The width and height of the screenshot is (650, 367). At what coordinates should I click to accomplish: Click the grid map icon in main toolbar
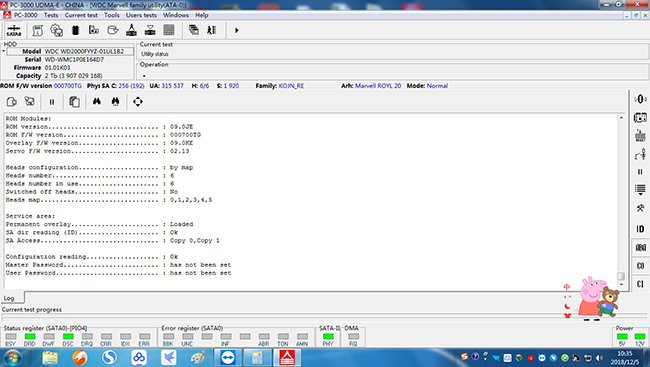pos(169,30)
